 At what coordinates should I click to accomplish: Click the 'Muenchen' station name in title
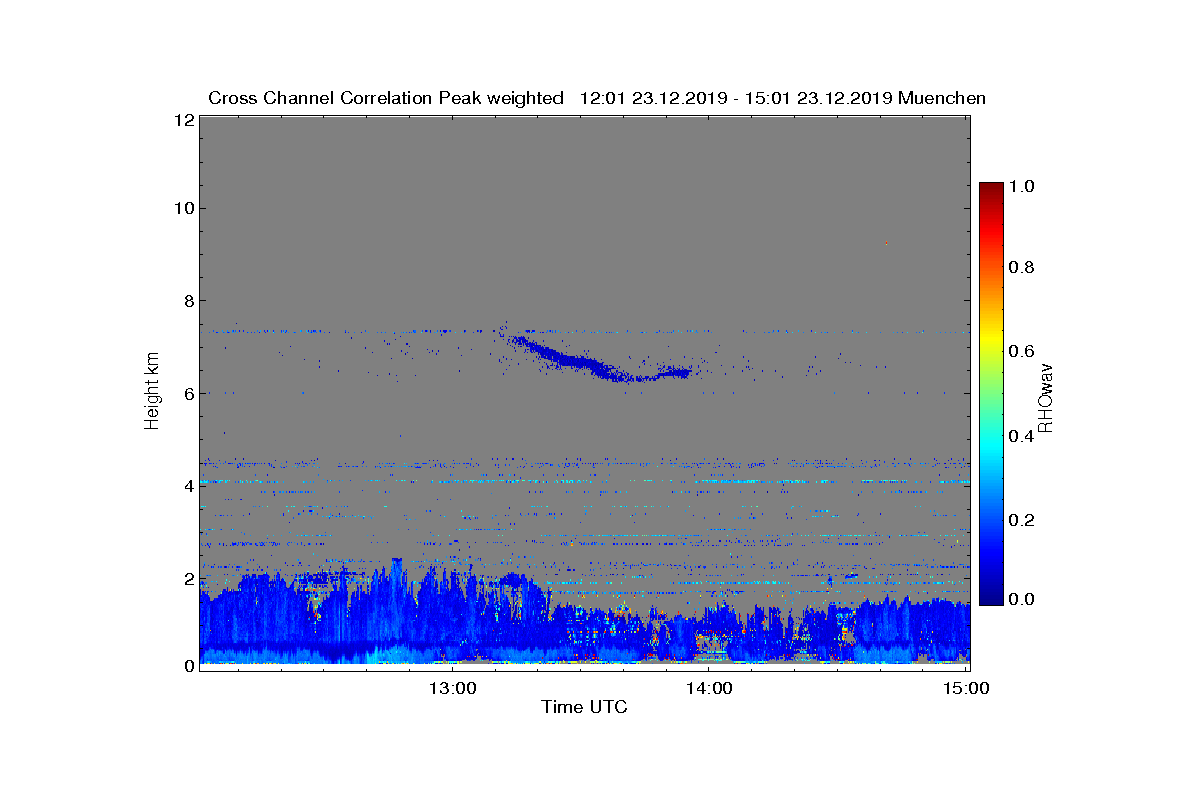[942, 98]
